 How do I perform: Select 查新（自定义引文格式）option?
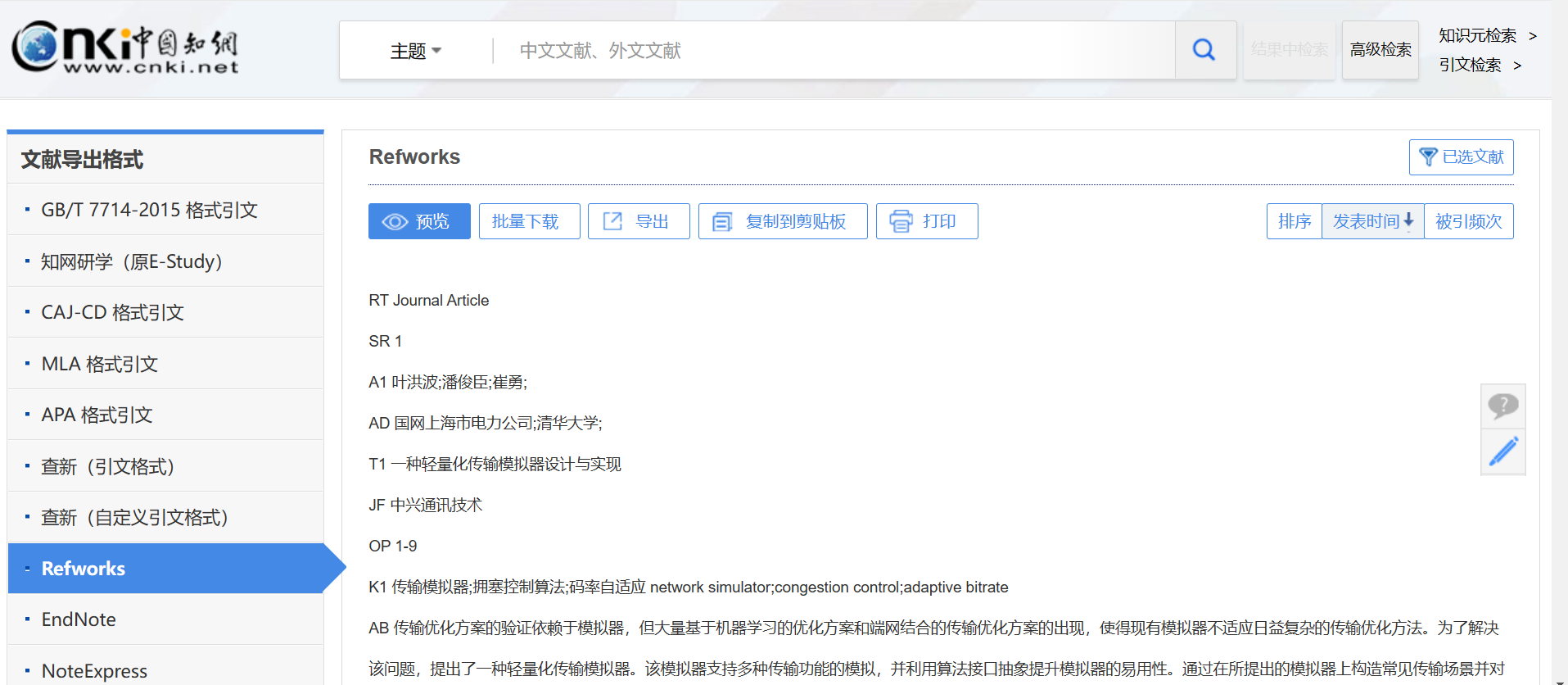(165, 517)
